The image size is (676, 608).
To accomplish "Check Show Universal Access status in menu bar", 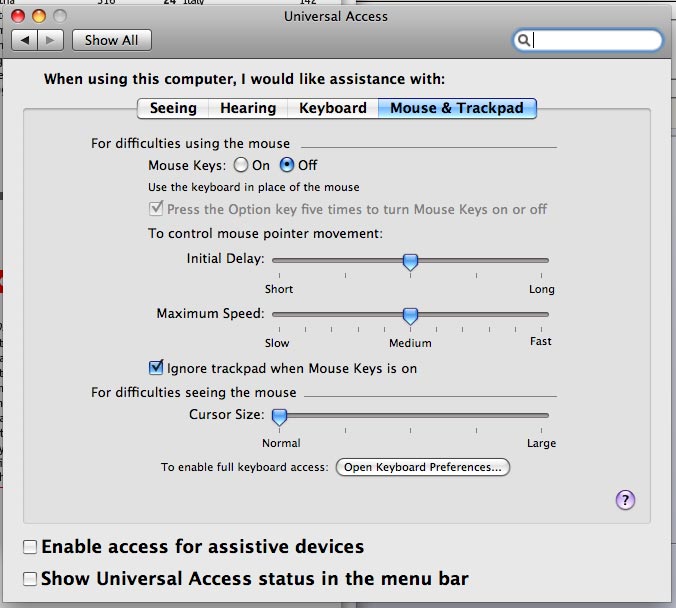I will pyautogui.click(x=30, y=579).
